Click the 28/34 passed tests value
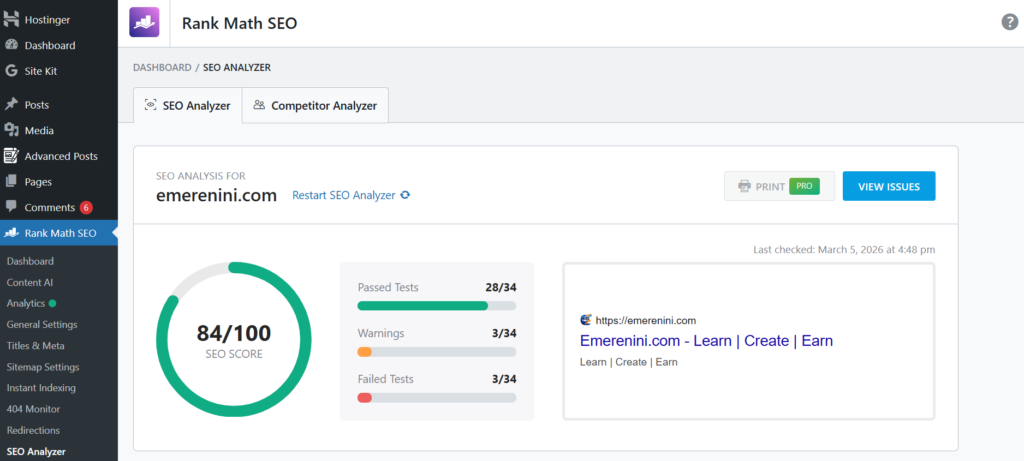Screen dimensions: 1024x461 501,287
